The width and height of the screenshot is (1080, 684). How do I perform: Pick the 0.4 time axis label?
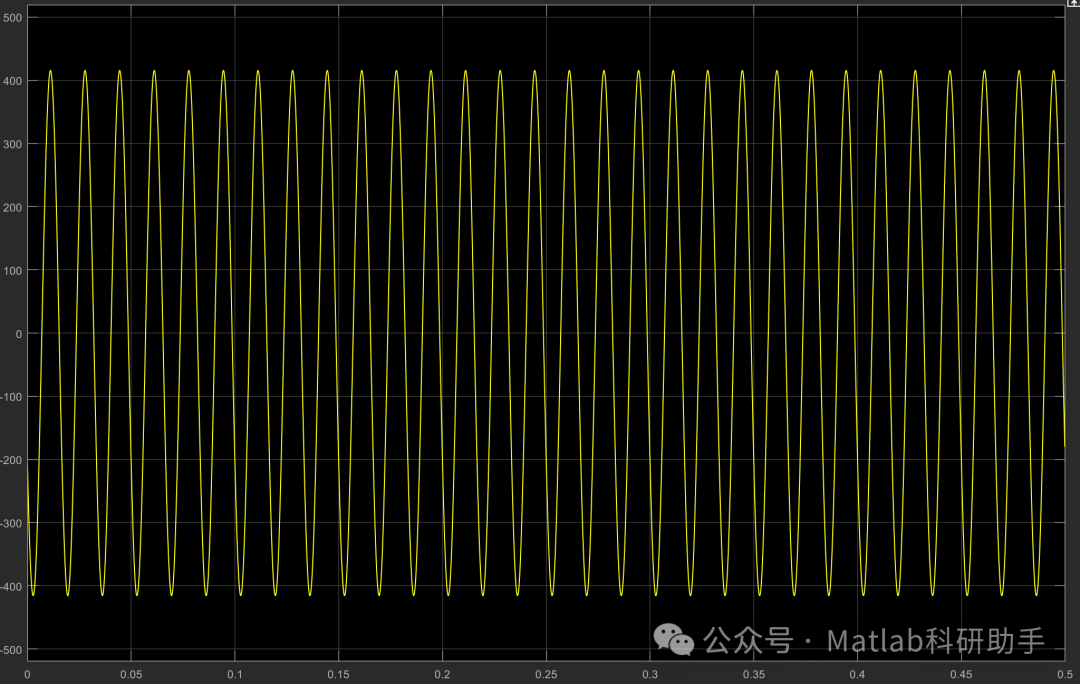pos(857,674)
